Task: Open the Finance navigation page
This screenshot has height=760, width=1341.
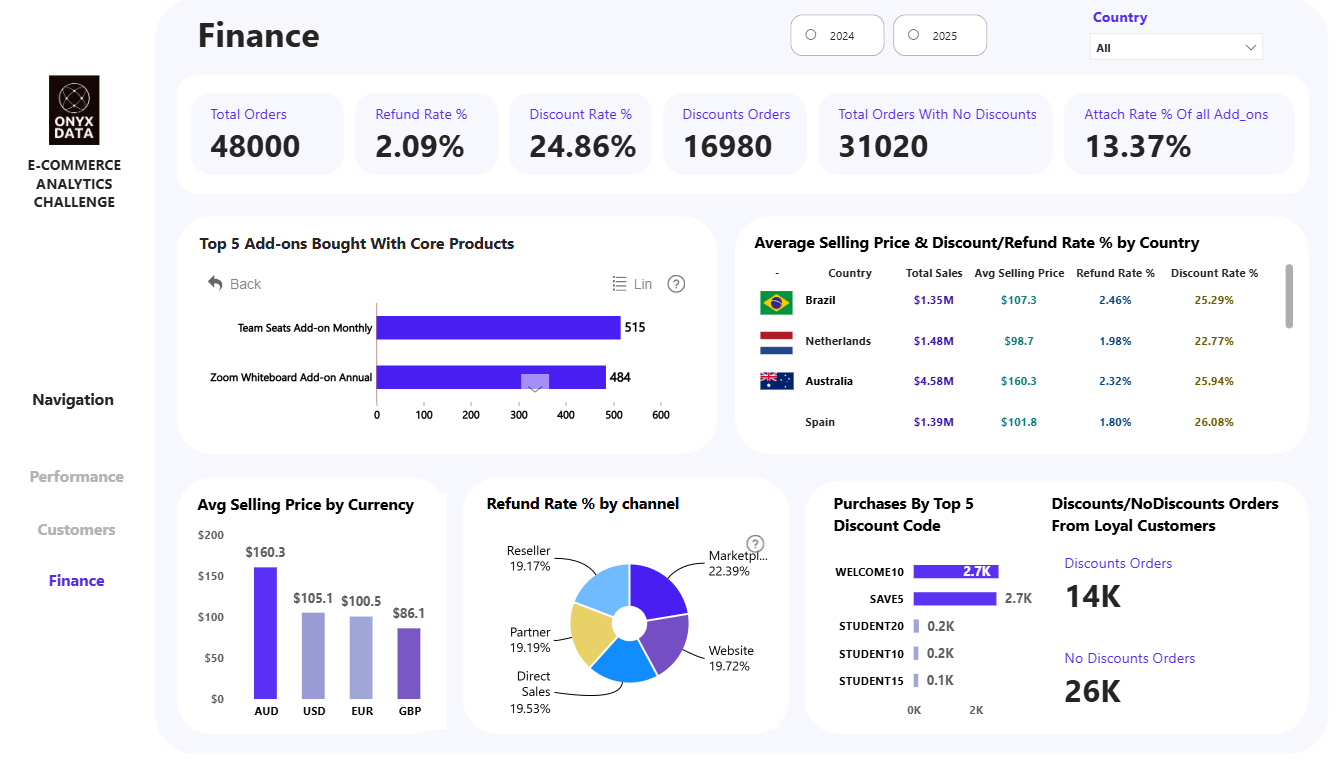Action: pos(77,581)
